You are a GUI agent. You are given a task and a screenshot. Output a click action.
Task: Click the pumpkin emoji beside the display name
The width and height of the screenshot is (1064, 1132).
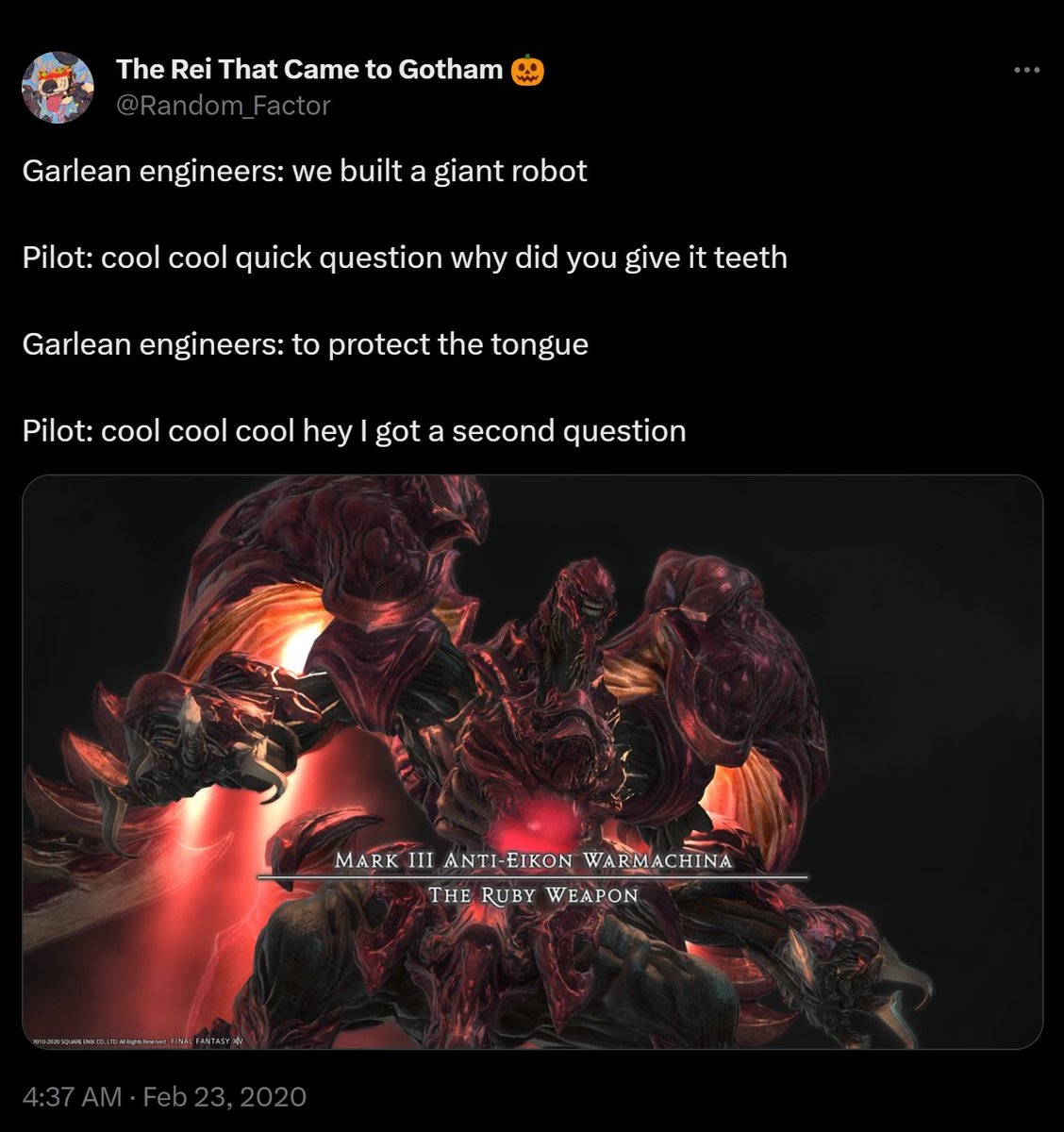[526, 70]
